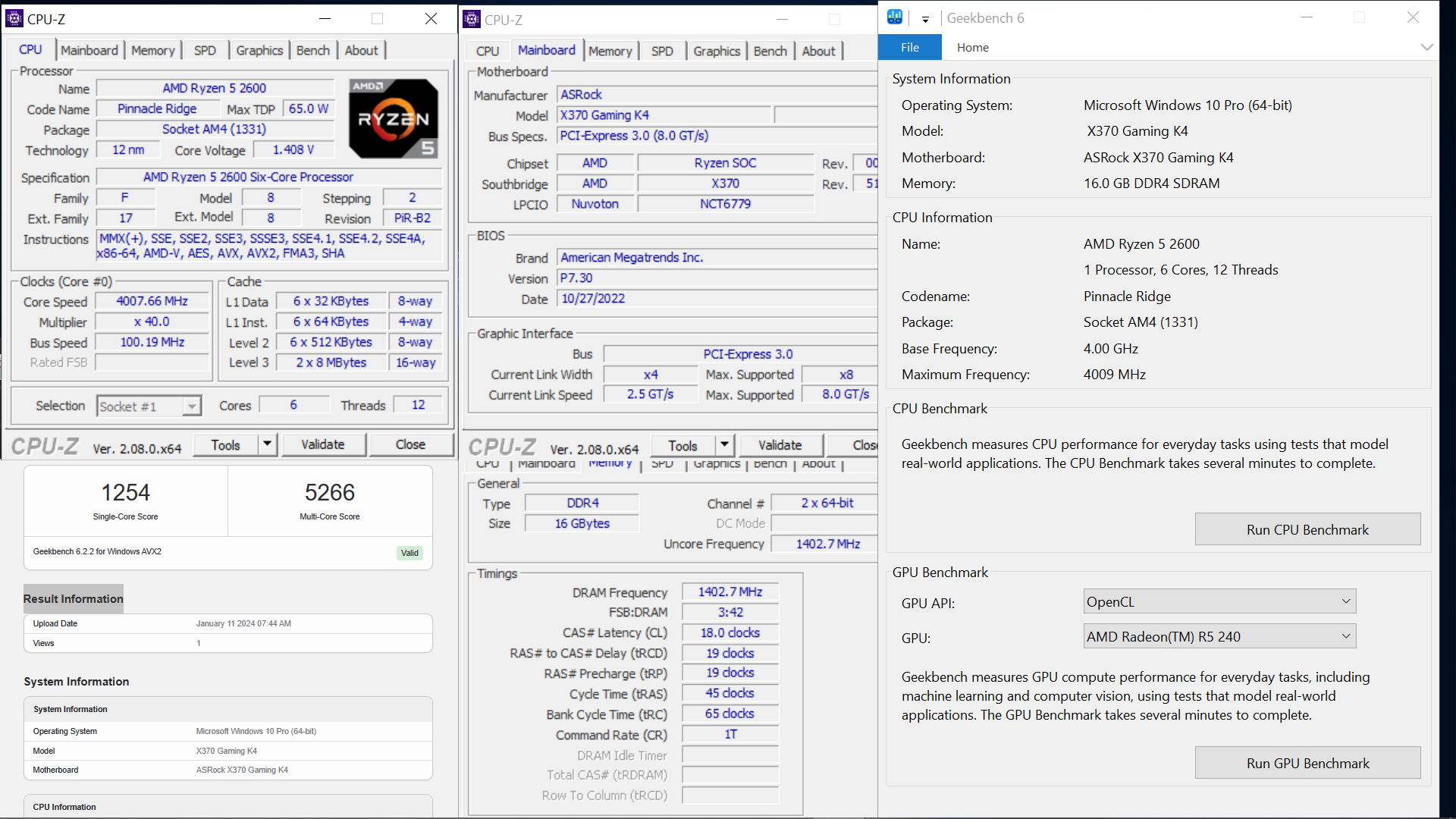This screenshot has height=819, width=1456.
Task: Start the Run CPU Benchmark button
Action: point(1307,529)
